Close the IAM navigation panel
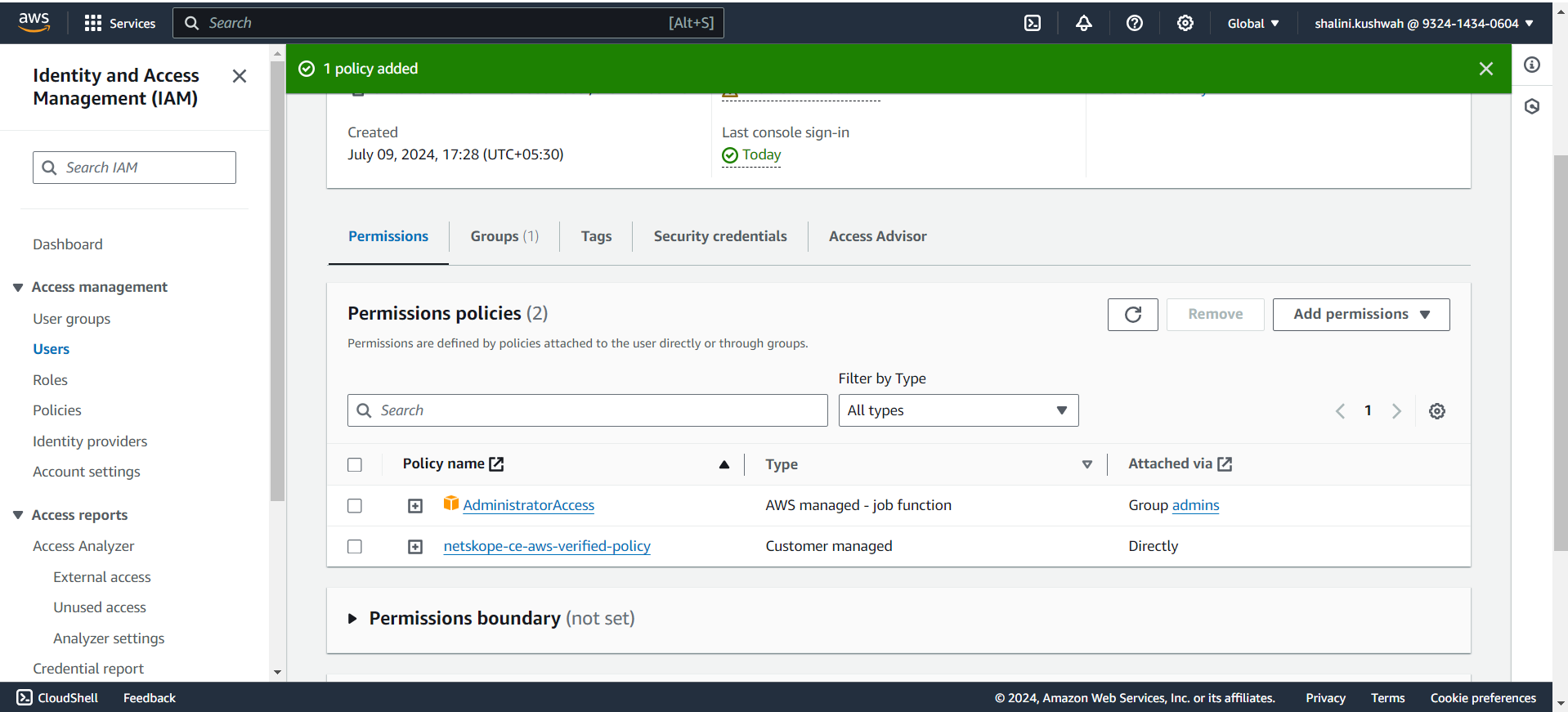1568x712 pixels. click(239, 76)
